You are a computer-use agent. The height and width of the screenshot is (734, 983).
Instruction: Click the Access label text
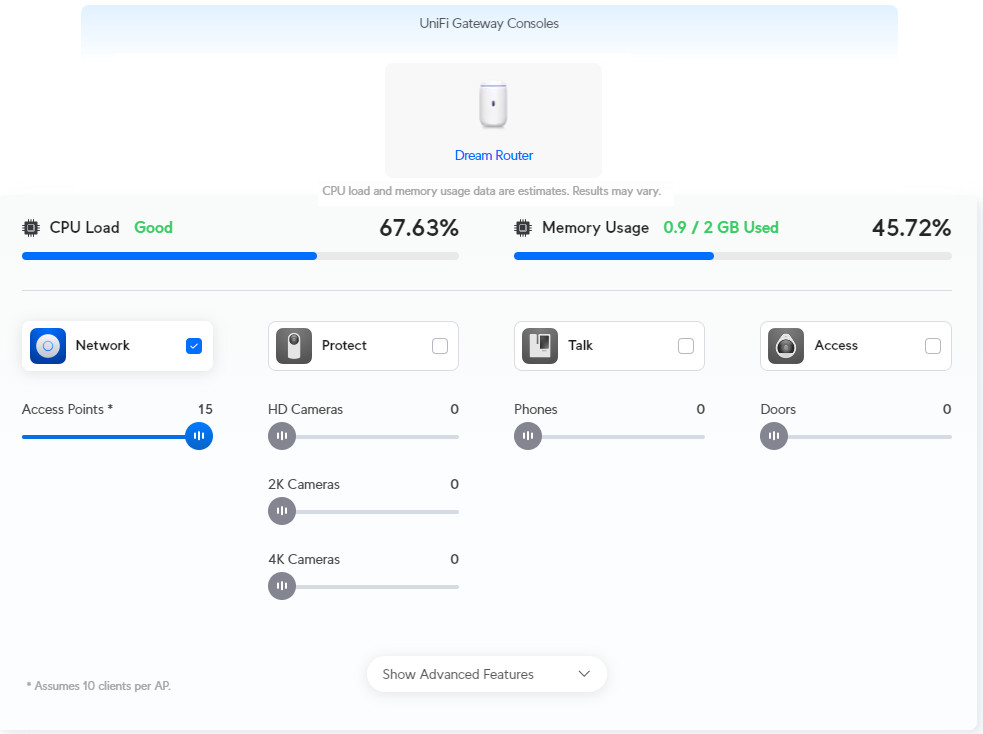click(836, 345)
